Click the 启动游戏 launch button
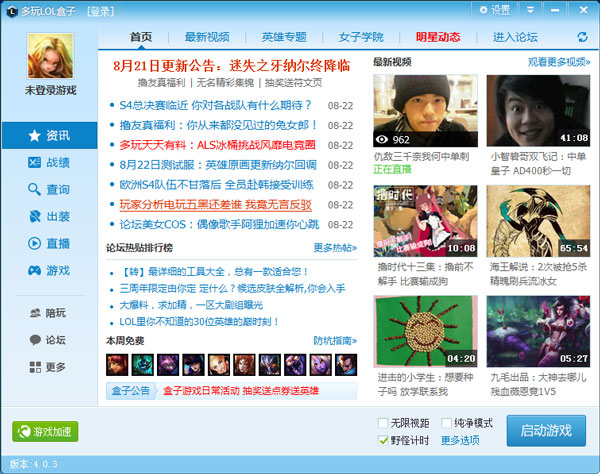 click(546, 431)
